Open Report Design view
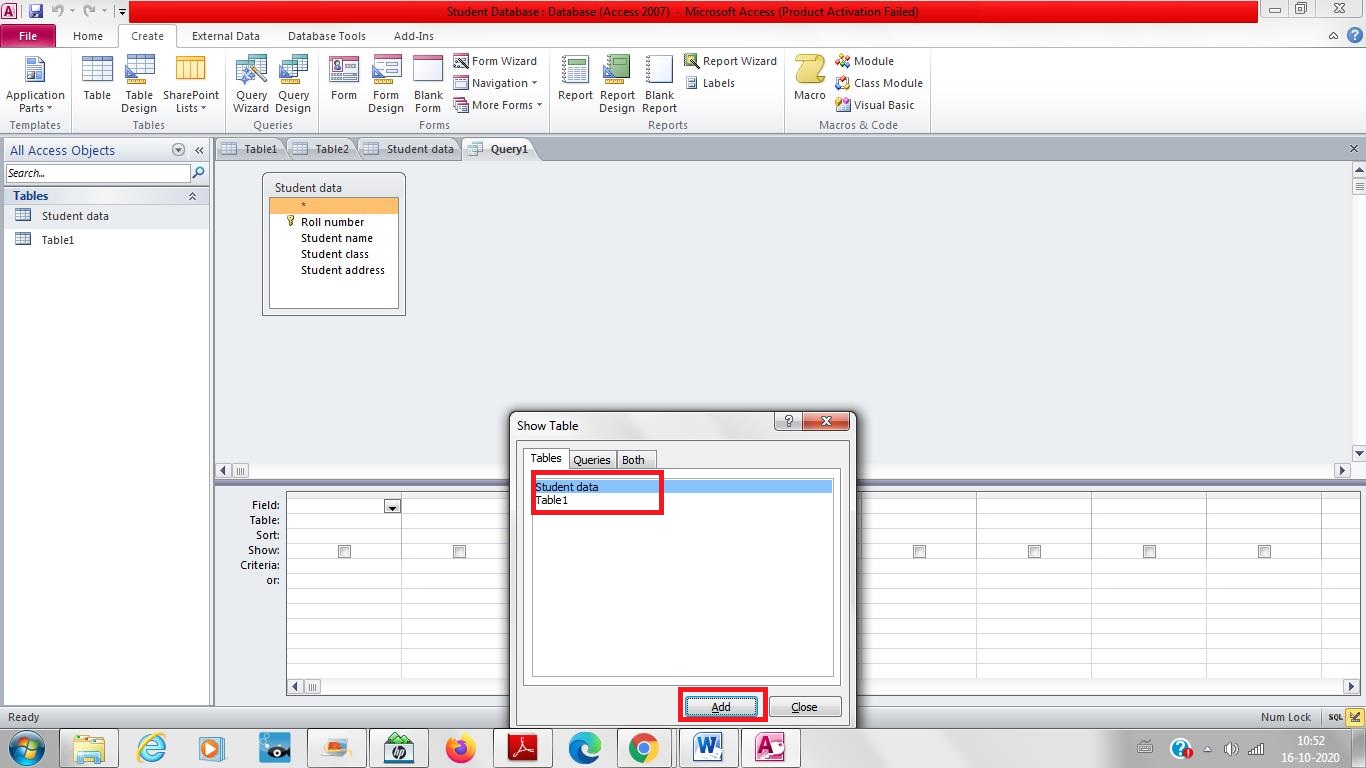The height and width of the screenshot is (768, 1366). click(617, 85)
